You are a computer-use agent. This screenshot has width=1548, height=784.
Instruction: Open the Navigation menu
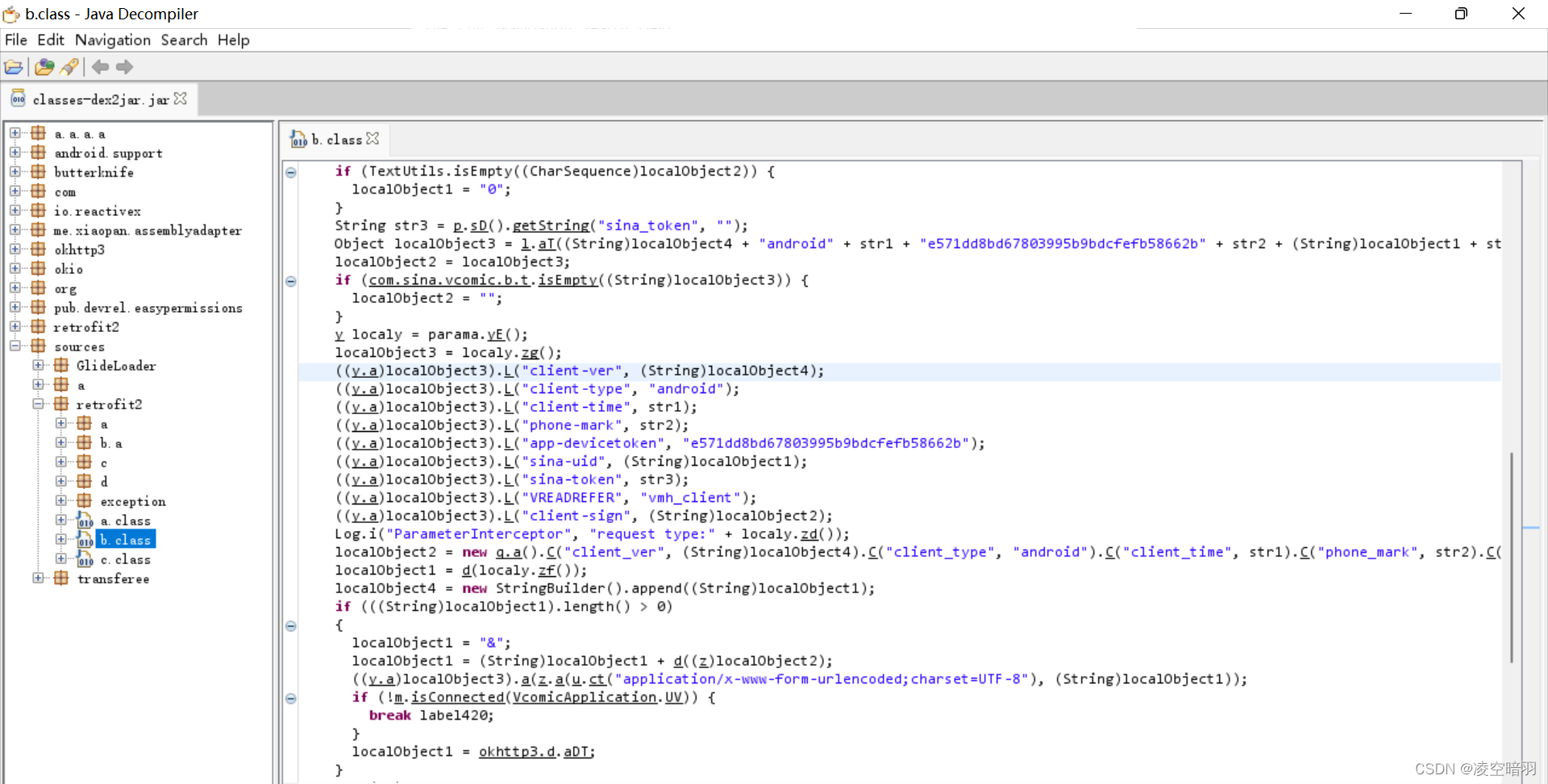113,40
